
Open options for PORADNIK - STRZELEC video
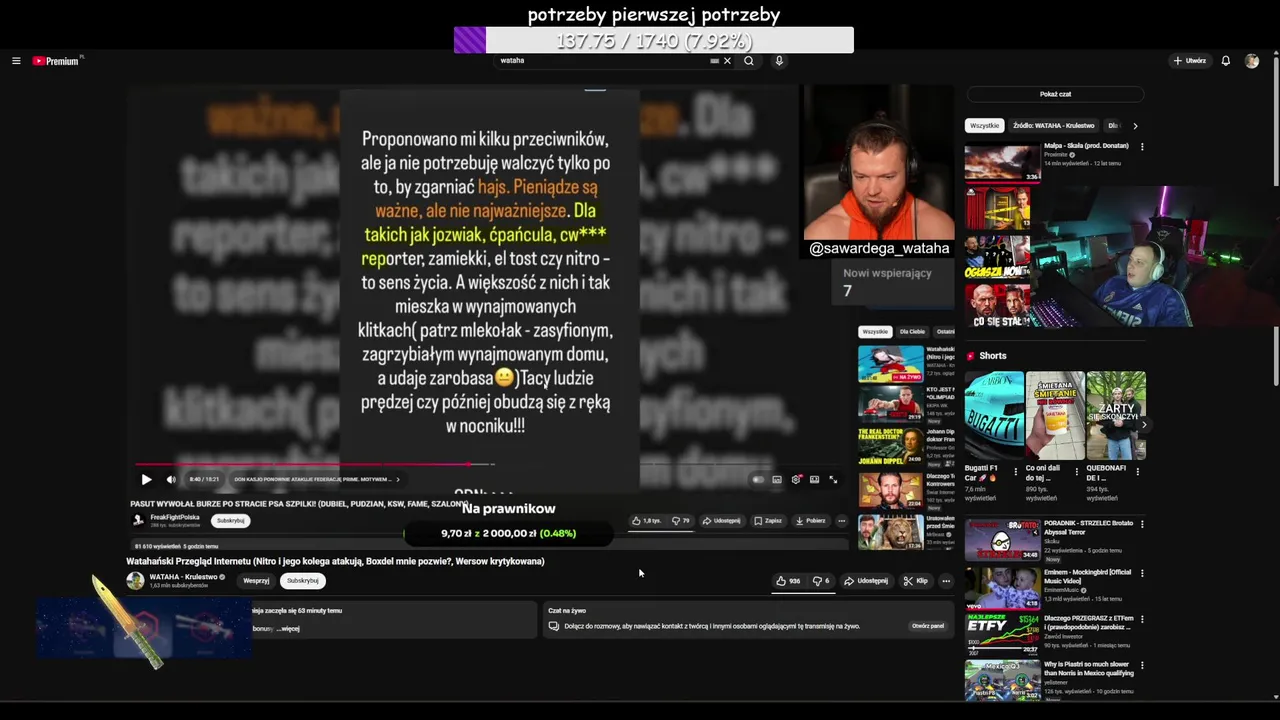(1142, 524)
